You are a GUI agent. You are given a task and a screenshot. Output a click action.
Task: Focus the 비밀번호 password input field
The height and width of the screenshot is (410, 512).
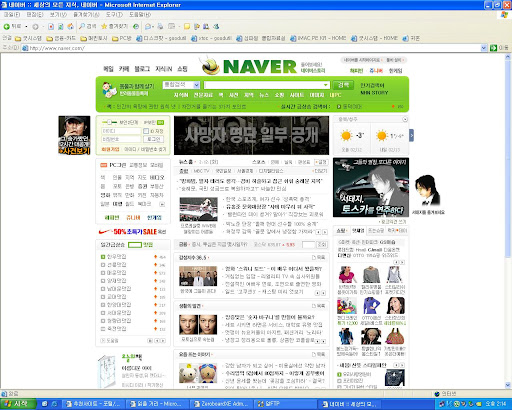(x=121, y=139)
